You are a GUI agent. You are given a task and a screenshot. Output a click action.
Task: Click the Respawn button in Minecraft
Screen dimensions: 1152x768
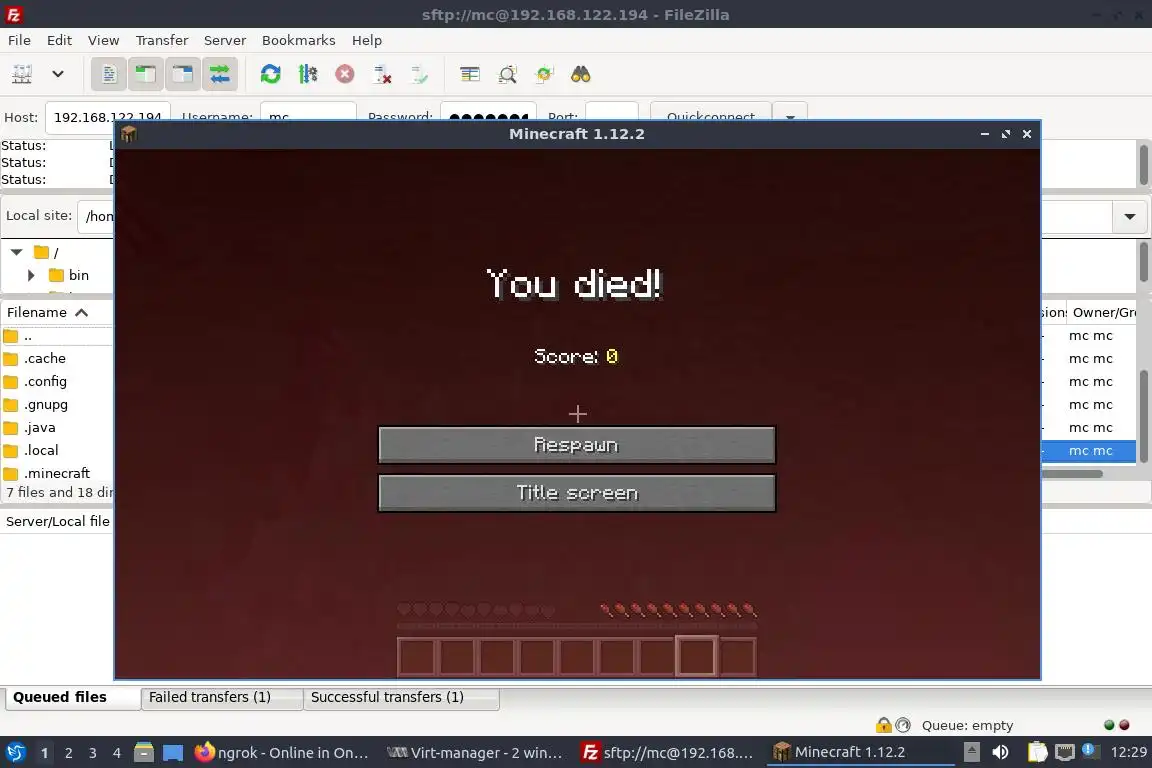[x=577, y=445]
